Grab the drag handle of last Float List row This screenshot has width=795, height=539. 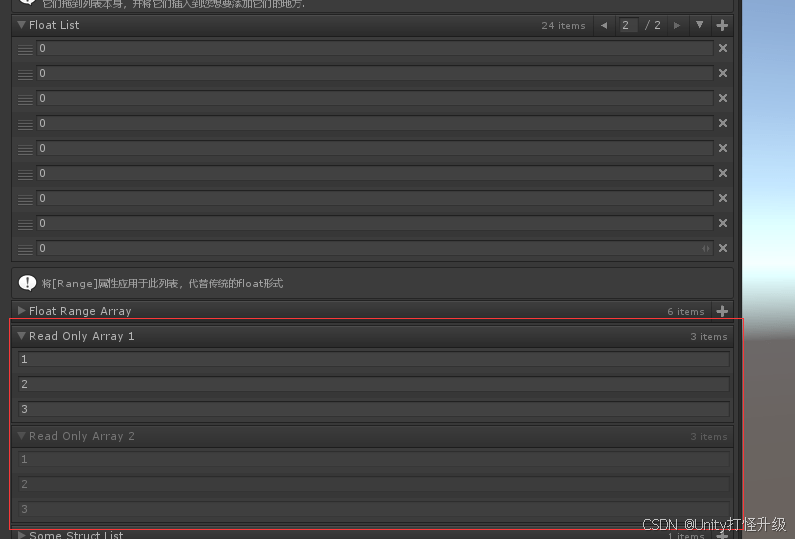(25, 249)
